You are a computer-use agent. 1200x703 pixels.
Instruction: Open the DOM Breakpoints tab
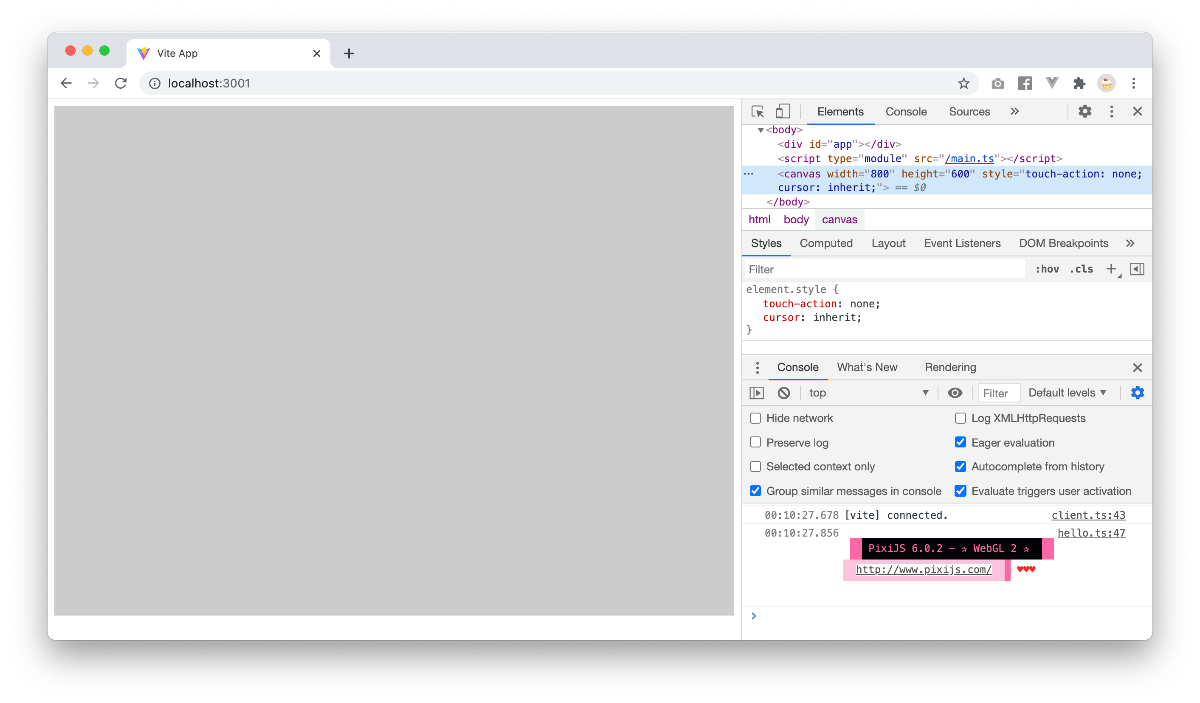(1063, 243)
